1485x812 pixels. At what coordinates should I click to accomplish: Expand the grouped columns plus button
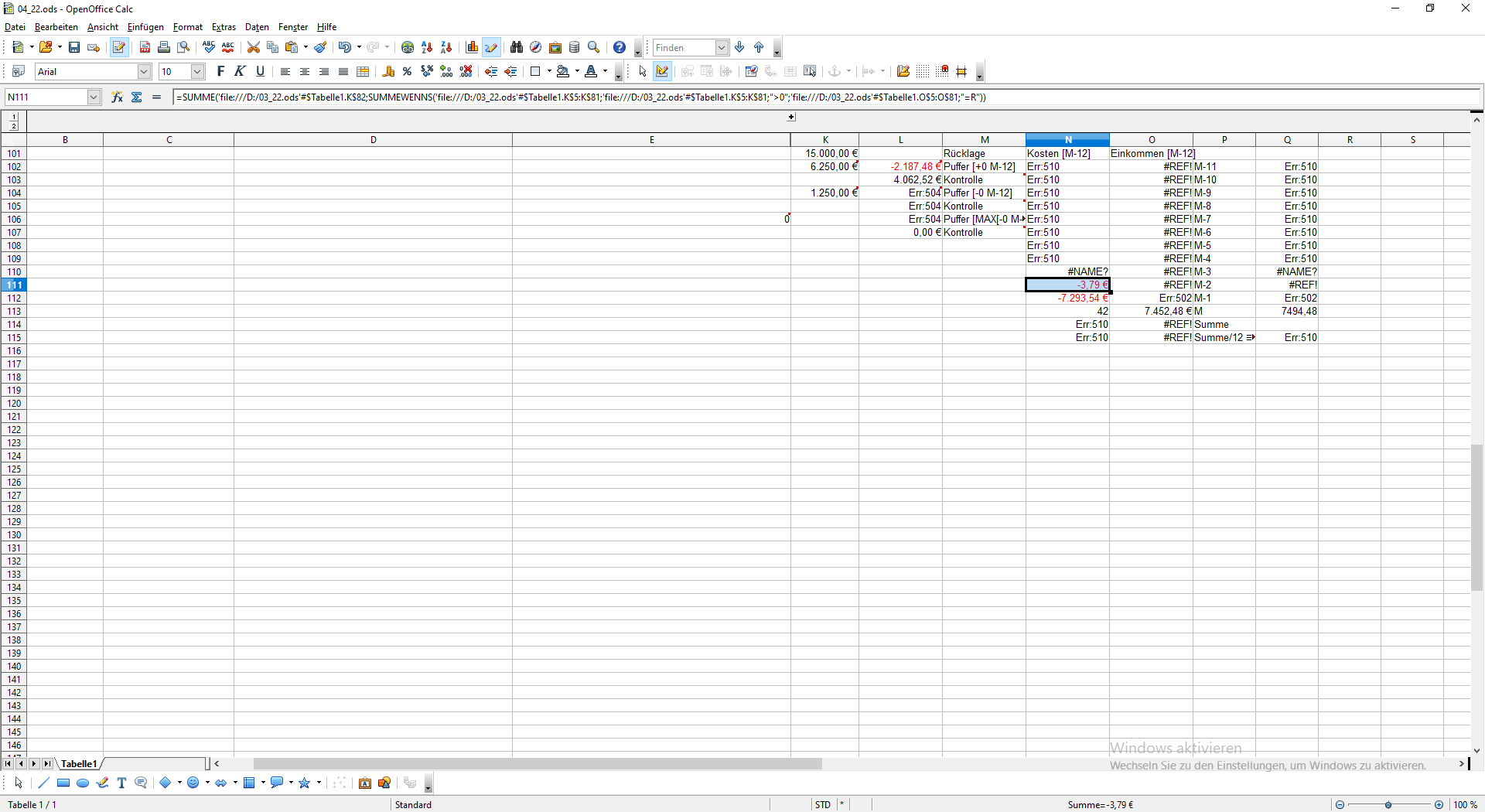[x=791, y=118]
